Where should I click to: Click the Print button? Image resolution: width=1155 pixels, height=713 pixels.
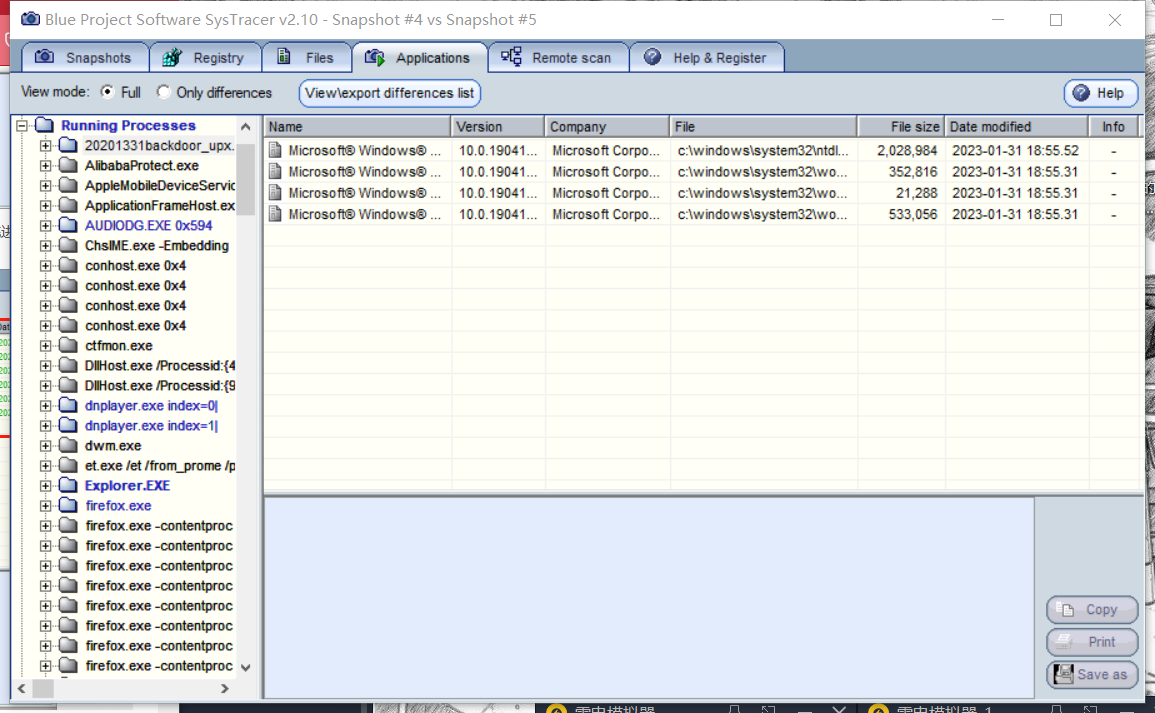[x=1092, y=642]
